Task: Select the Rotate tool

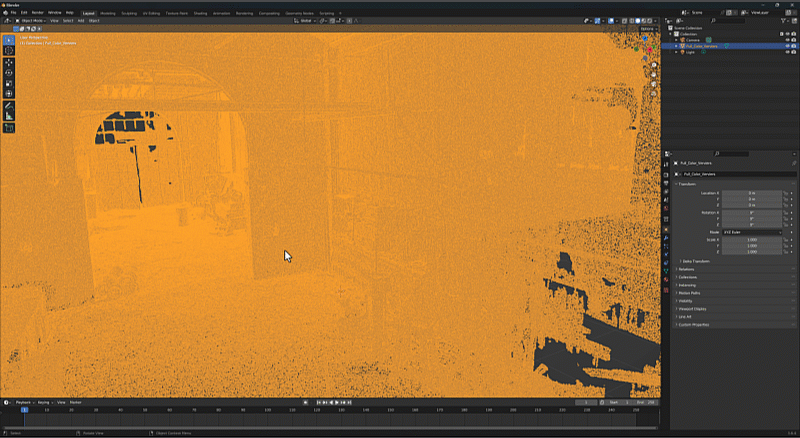Action: 9,73
